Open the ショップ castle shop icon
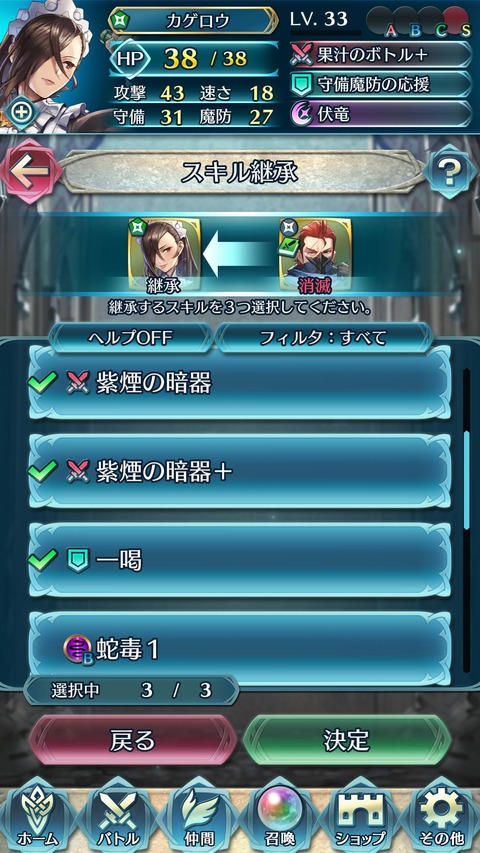Screen dimensions: 480x853 360,817
